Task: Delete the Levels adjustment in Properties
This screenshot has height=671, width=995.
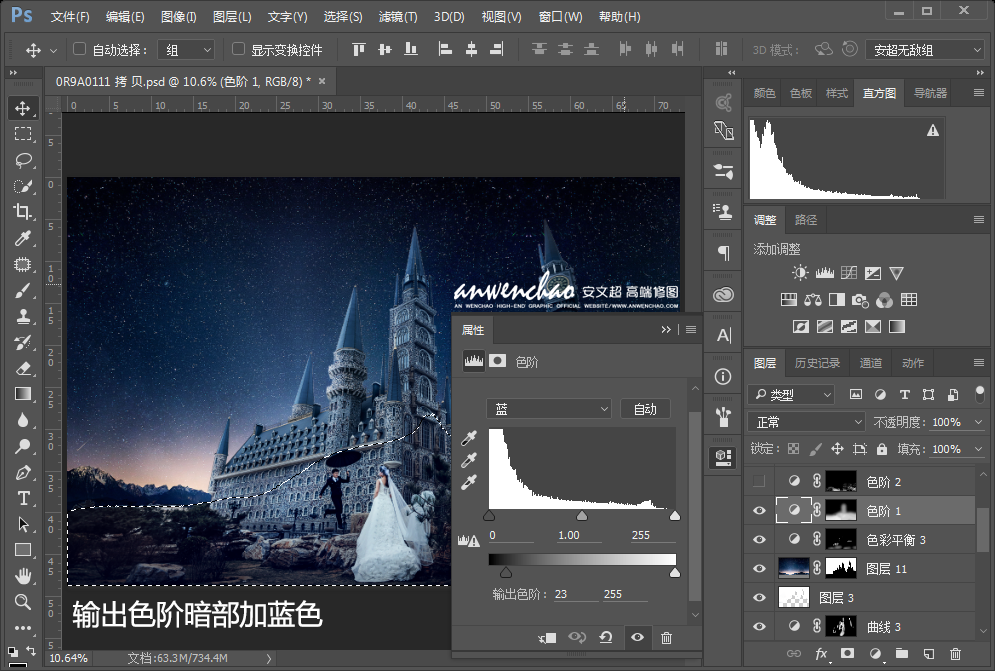Action: 666,637
